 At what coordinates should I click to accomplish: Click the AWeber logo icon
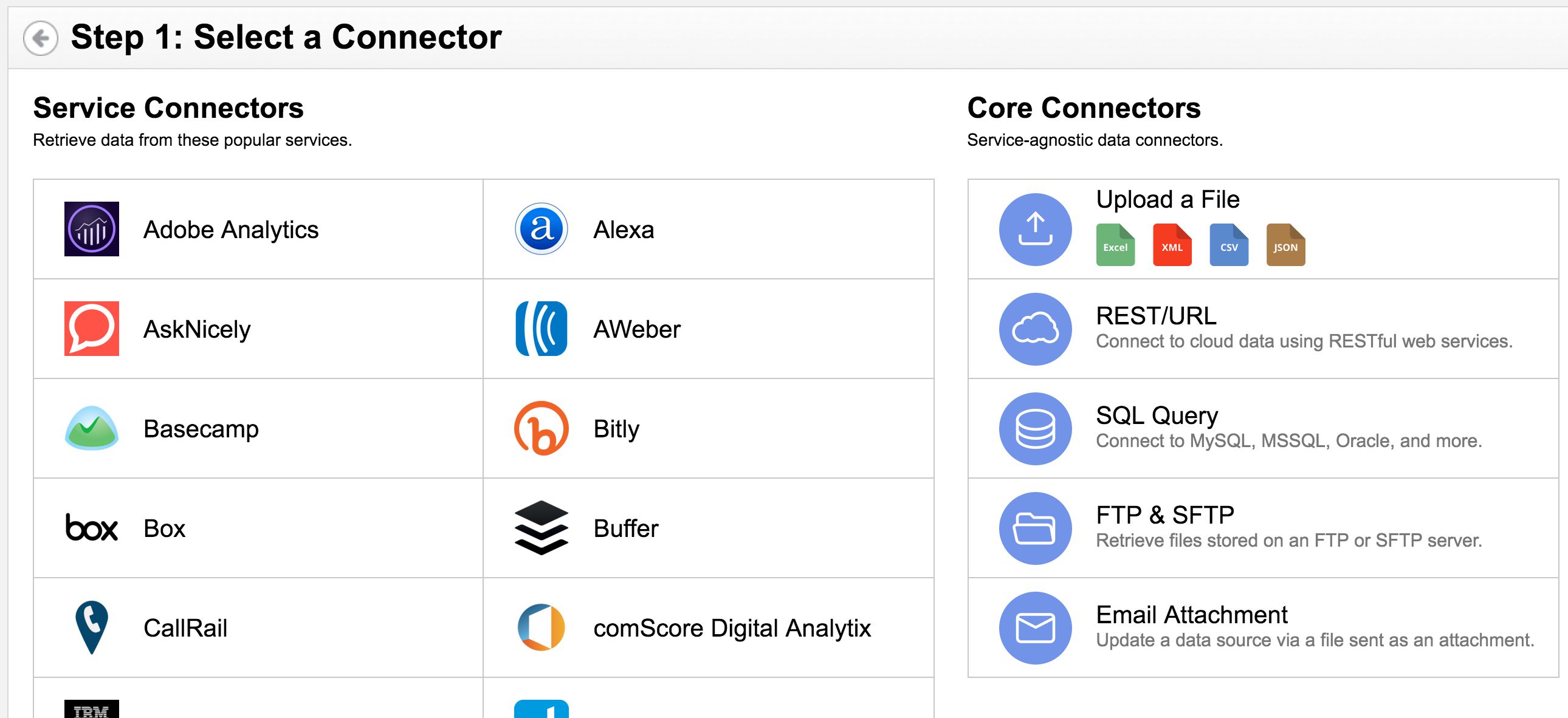541,329
